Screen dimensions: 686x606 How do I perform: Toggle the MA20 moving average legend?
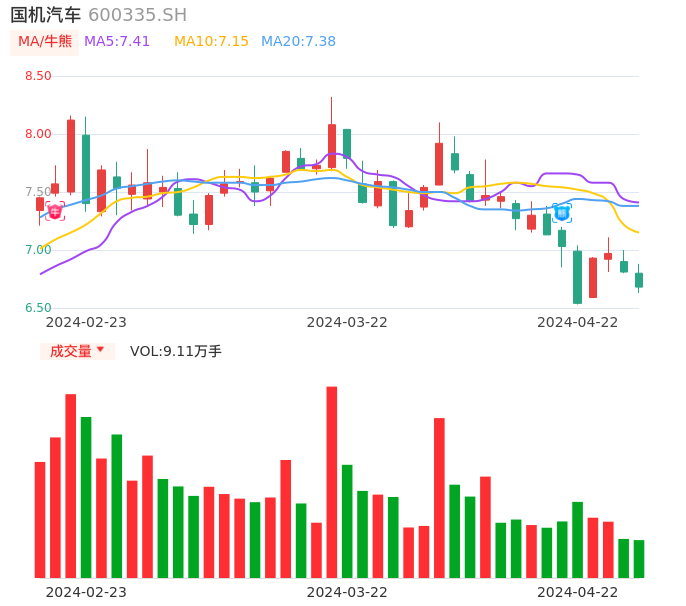298,41
